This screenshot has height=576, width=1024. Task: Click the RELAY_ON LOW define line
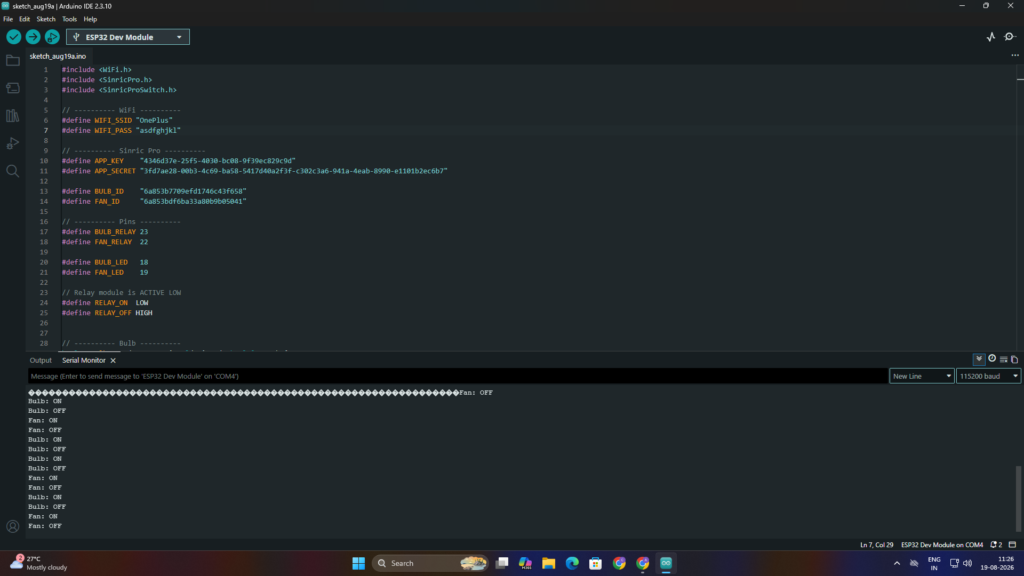(105, 303)
